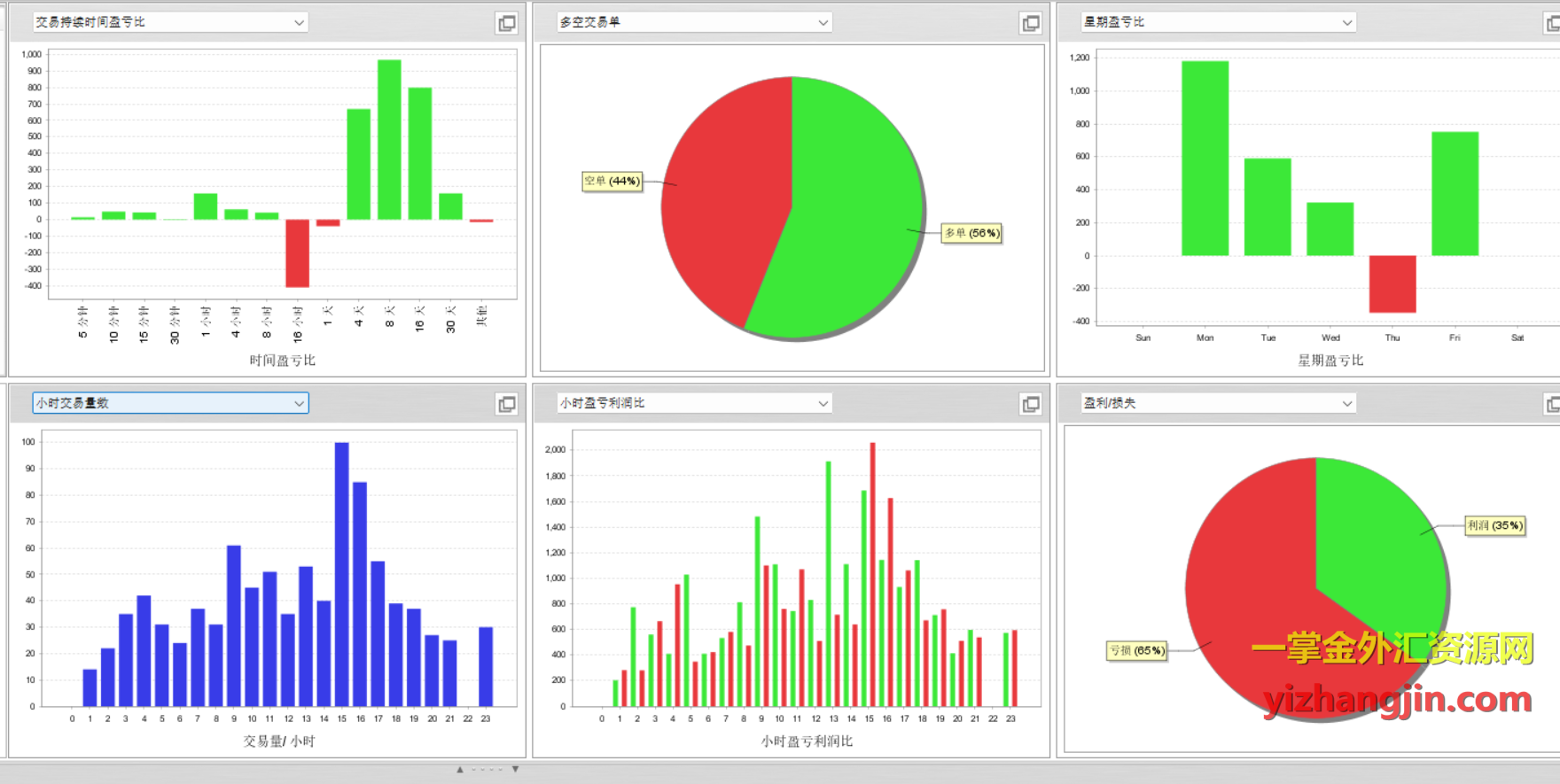Click the green Mon bar in weekly chart
1560x784 pixels.
(x=1205, y=158)
